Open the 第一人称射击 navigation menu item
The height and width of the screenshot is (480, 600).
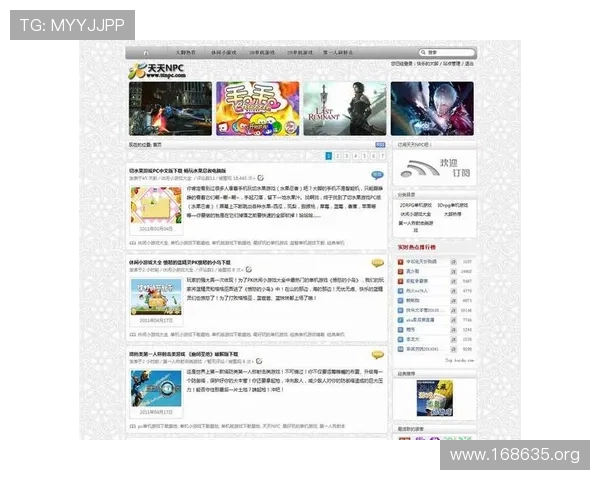tap(338, 52)
